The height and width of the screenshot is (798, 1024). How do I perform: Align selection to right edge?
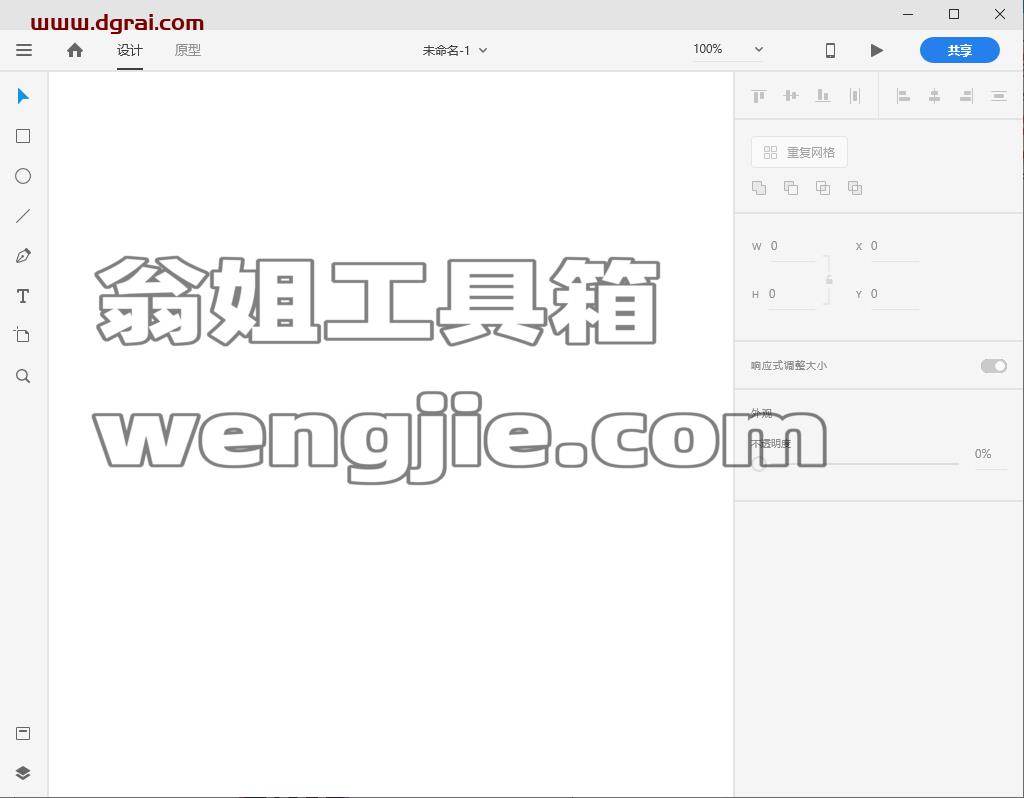[967, 97]
